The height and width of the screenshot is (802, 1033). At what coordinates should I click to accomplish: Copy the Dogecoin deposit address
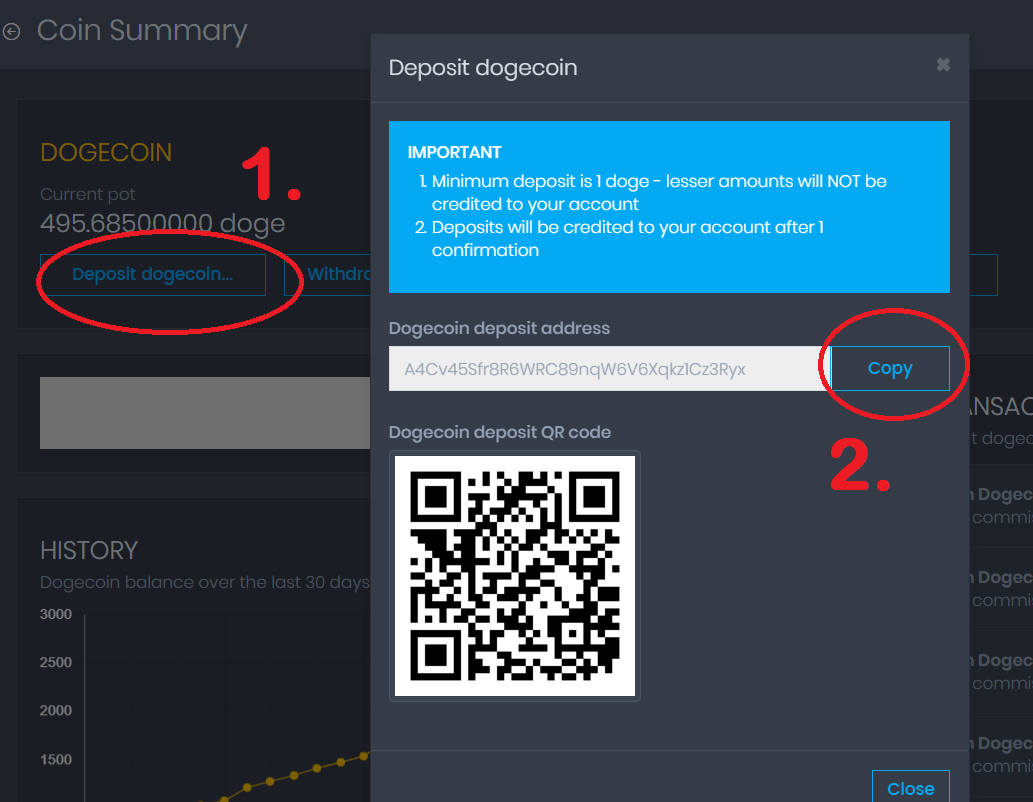tap(890, 368)
